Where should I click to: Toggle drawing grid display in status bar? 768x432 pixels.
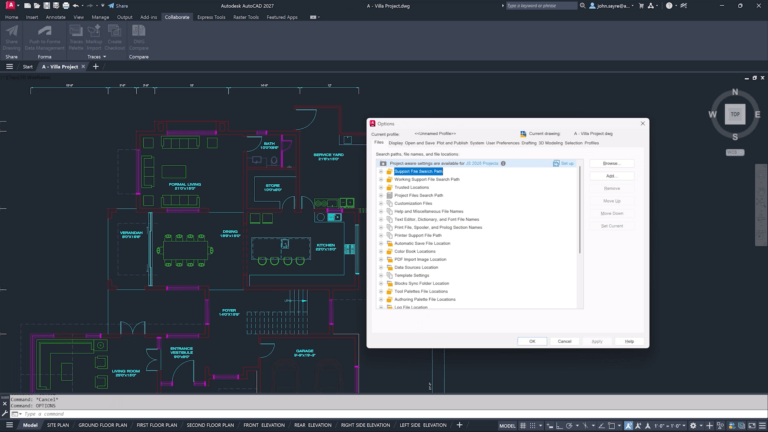pyautogui.click(x=523, y=426)
